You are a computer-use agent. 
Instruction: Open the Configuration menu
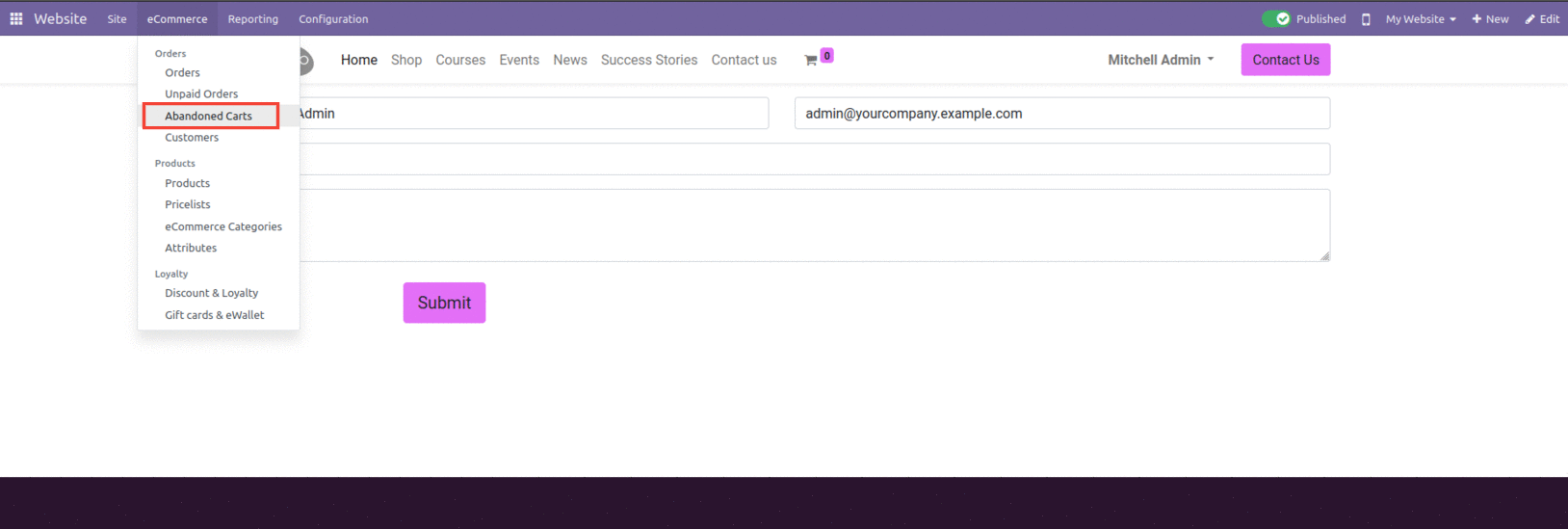pyautogui.click(x=333, y=18)
